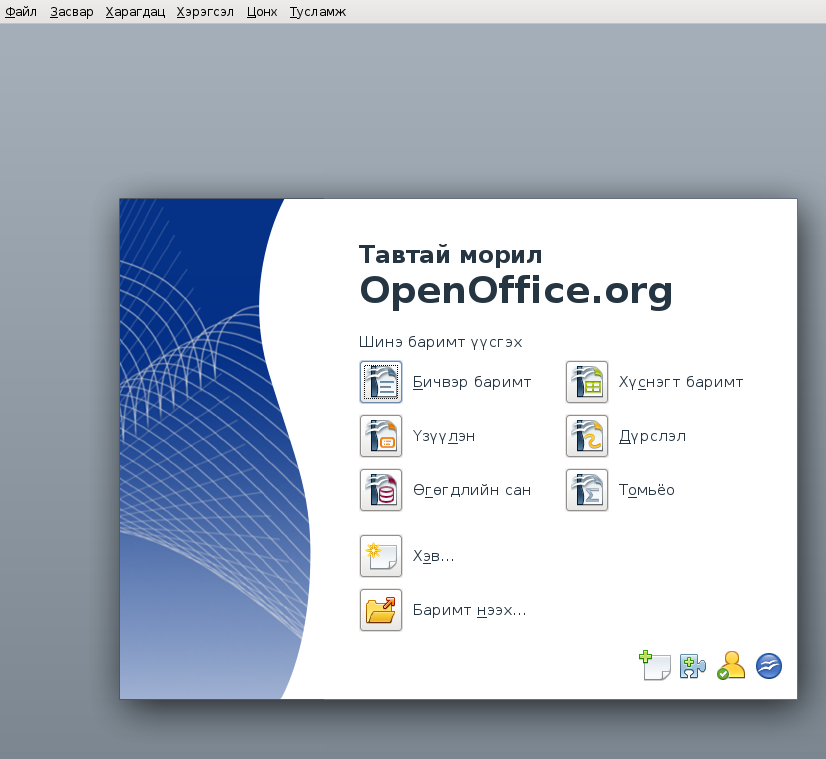Screen dimensions: 826x759
Task: Click the get more templates icon
Action: pos(654,666)
